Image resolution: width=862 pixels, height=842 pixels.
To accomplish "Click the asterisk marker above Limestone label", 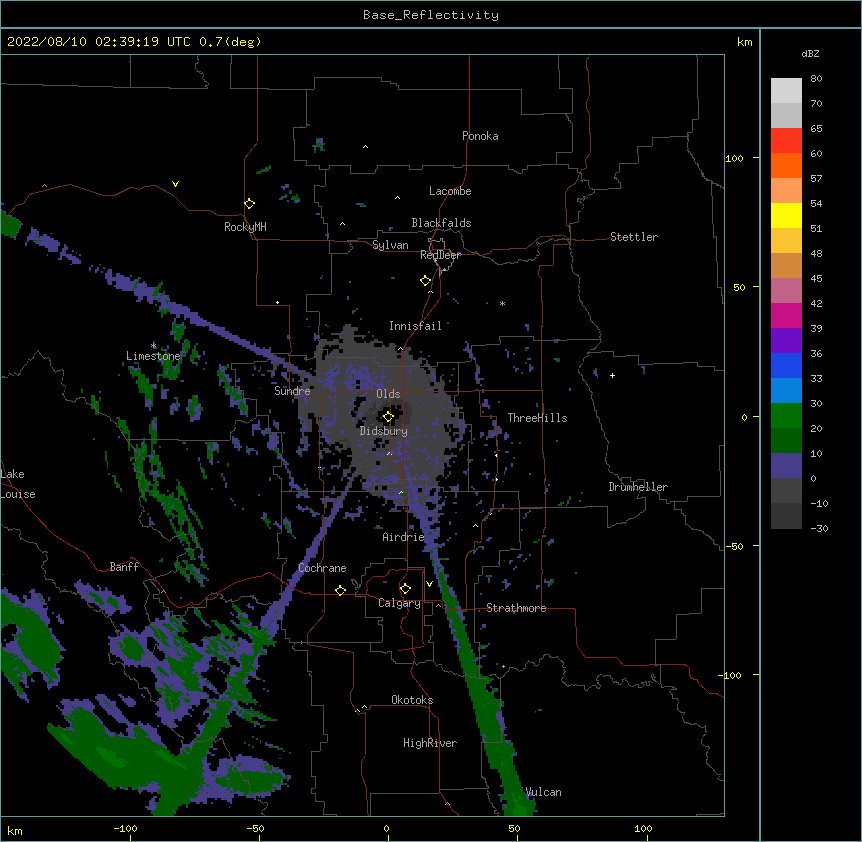I will click(x=154, y=345).
